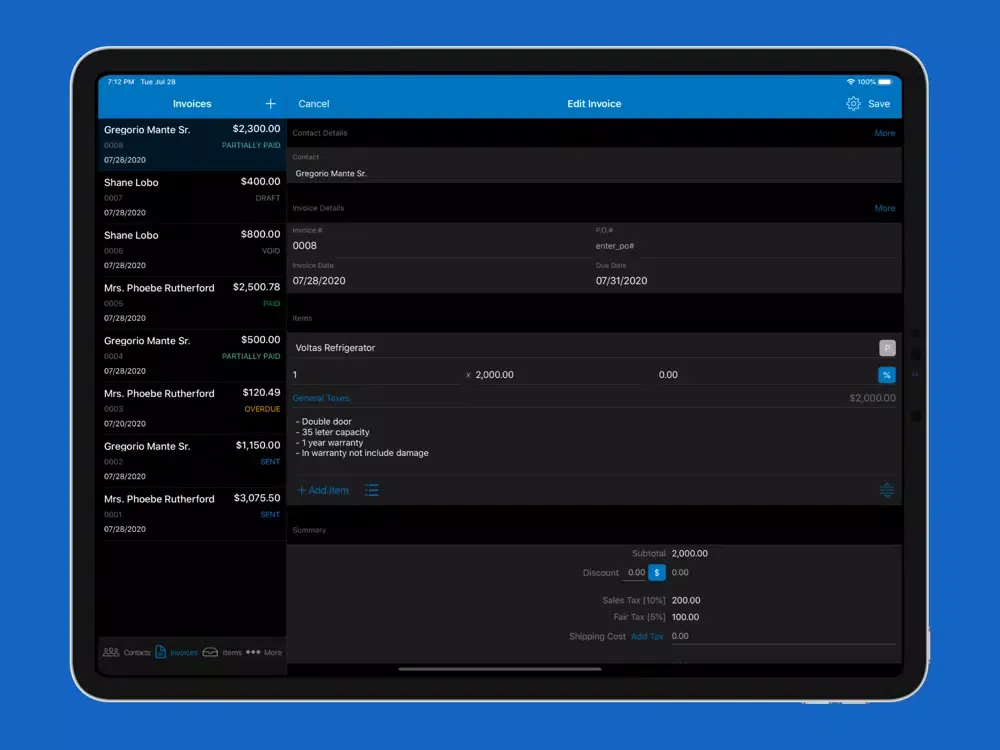Cancel editing the invoice
The image size is (1000, 750).
click(314, 103)
